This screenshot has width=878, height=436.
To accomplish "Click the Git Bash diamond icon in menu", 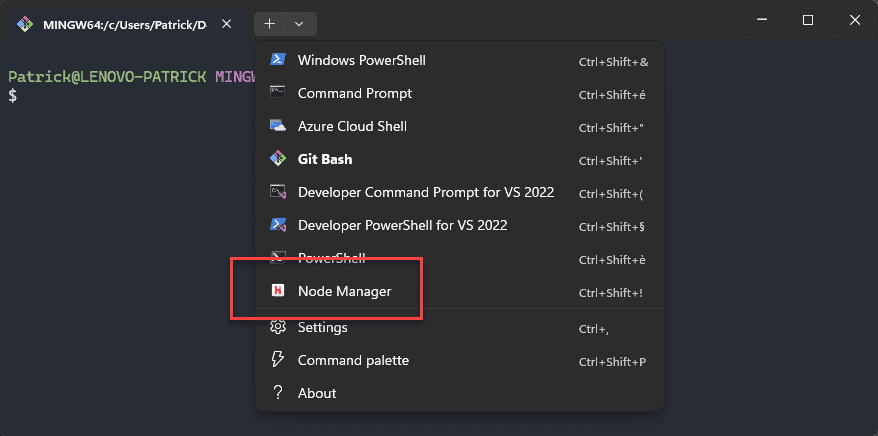I will tap(278, 159).
